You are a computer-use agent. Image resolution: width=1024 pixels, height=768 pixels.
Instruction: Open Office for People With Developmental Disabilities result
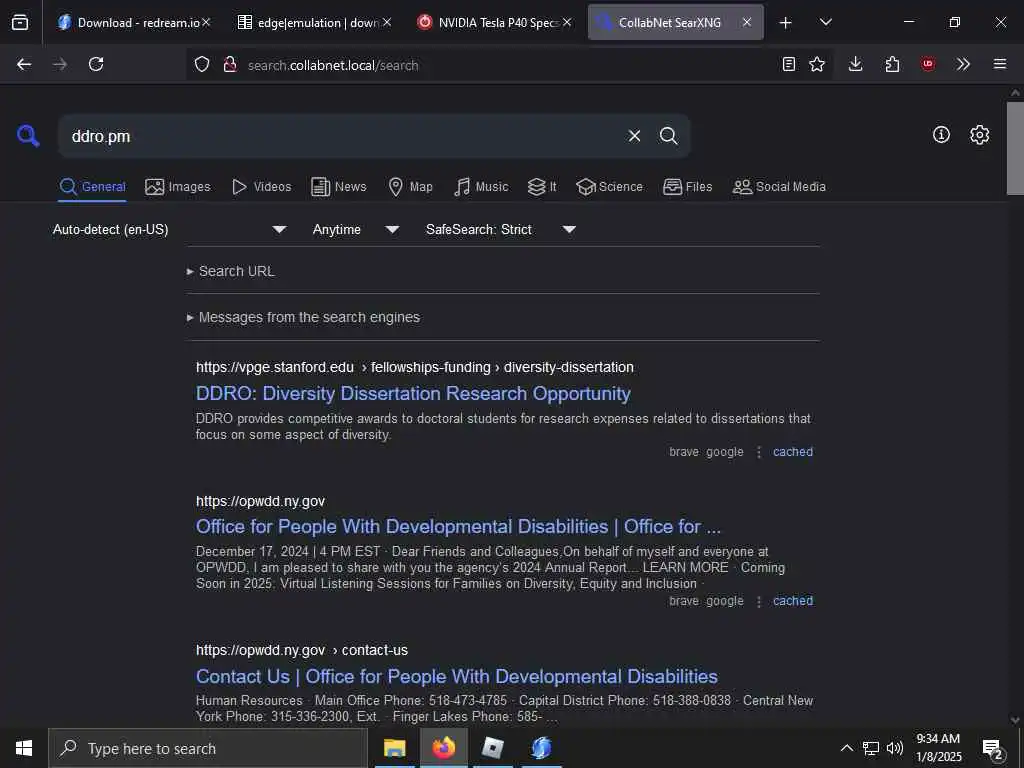coord(458,527)
